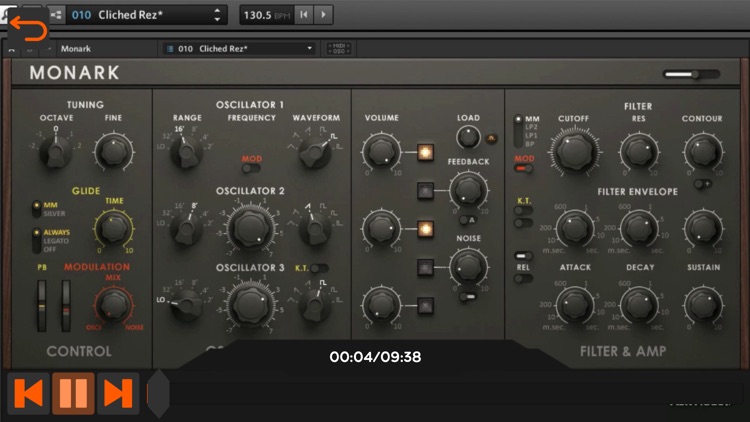Click the Filter Contour knob
The width and height of the screenshot is (750, 422).
[703, 152]
